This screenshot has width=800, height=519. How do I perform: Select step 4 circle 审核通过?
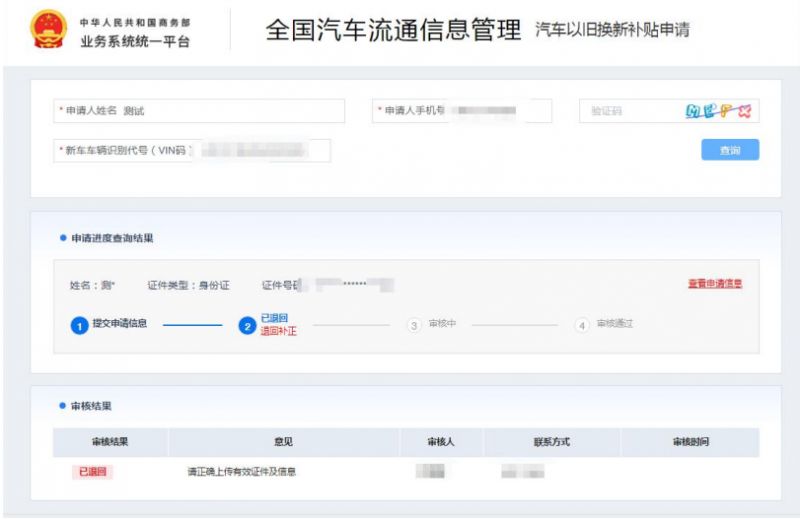click(581, 326)
